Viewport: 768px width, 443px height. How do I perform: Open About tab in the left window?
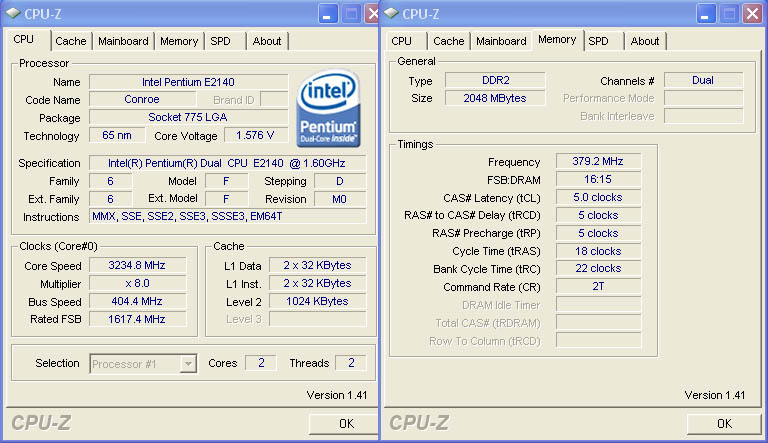[x=267, y=41]
